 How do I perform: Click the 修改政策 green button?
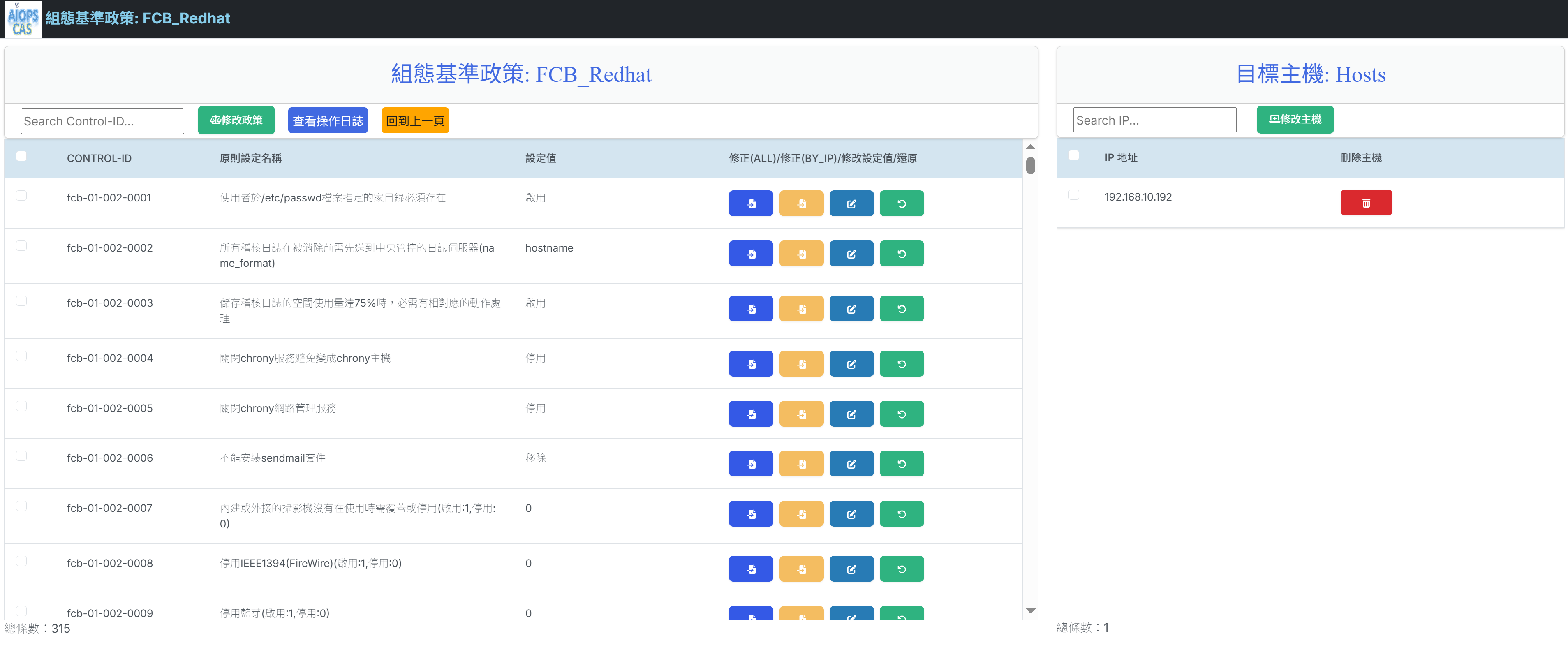[236, 120]
